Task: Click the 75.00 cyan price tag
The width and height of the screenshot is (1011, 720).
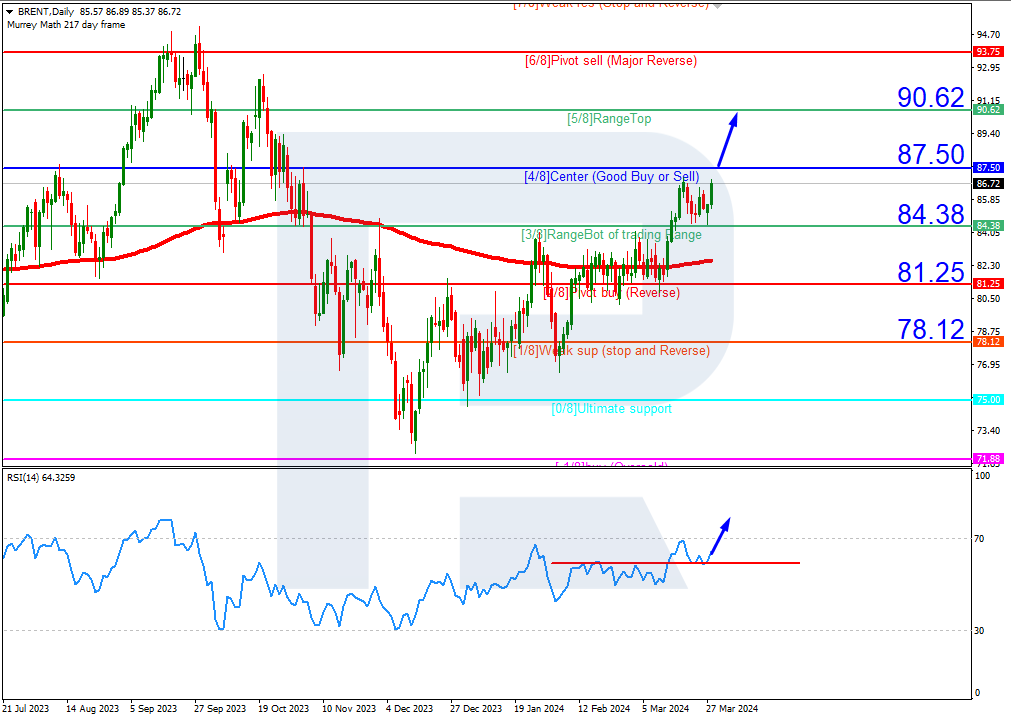Action: point(988,400)
